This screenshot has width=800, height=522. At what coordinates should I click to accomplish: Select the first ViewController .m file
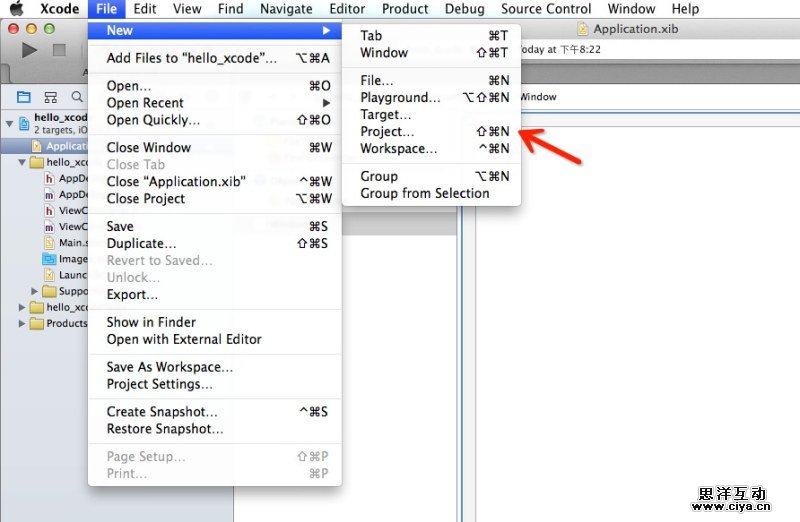[44, 227]
